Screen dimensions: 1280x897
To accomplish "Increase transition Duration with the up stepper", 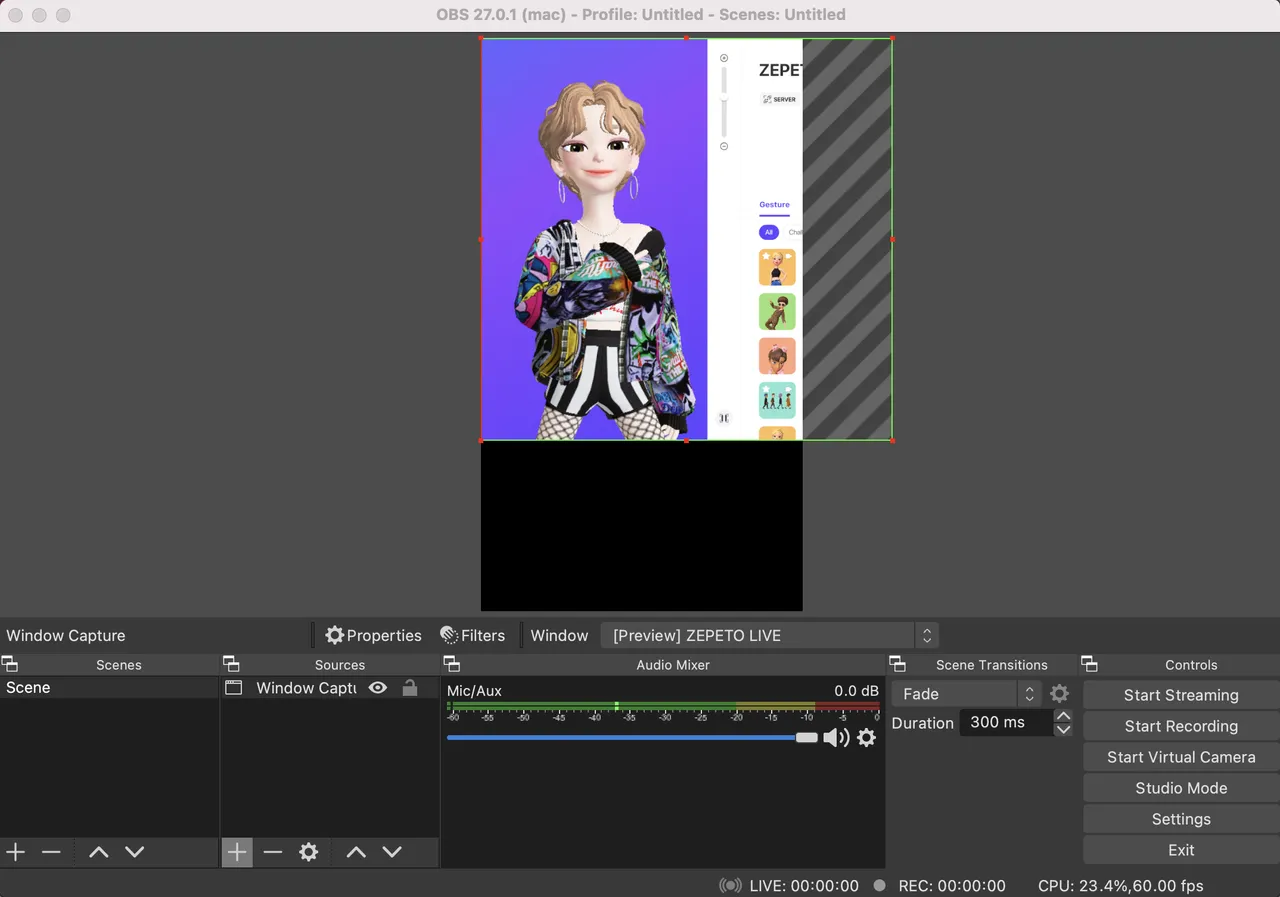I will coord(1063,716).
